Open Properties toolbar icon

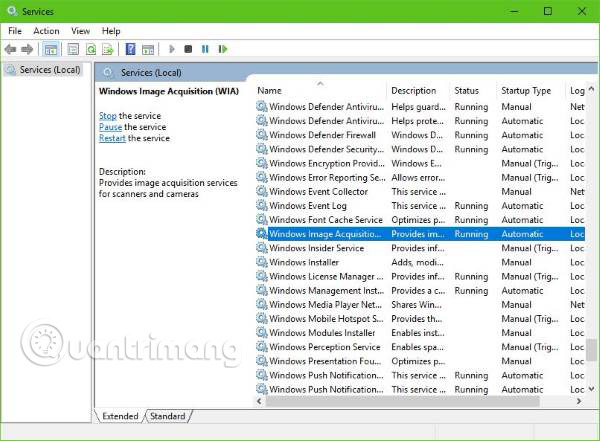point(73,49)
